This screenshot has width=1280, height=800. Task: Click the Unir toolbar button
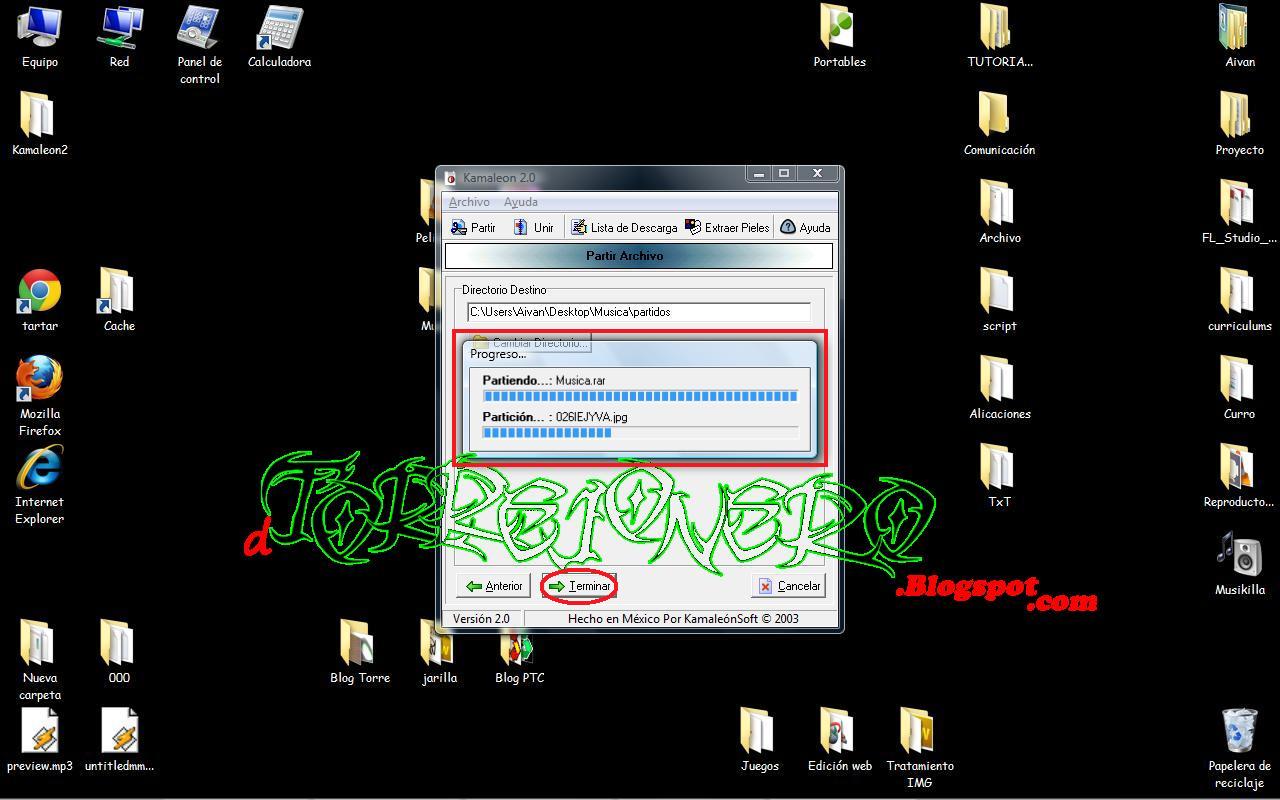(x=534, y=227)
